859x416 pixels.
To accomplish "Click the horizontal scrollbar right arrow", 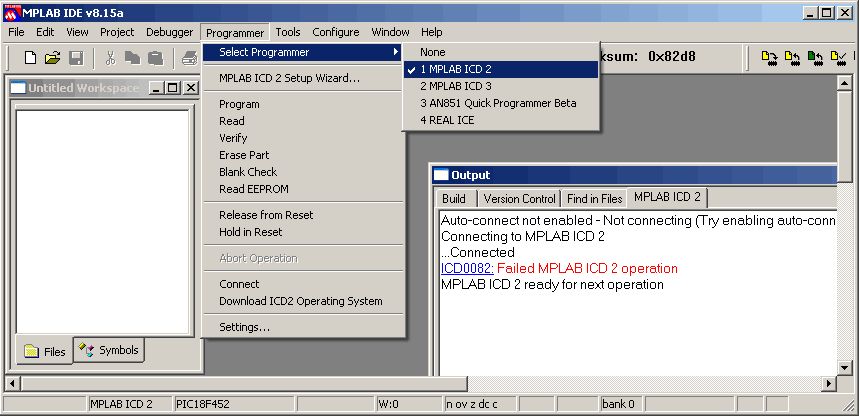I will (x=829, y=384).
